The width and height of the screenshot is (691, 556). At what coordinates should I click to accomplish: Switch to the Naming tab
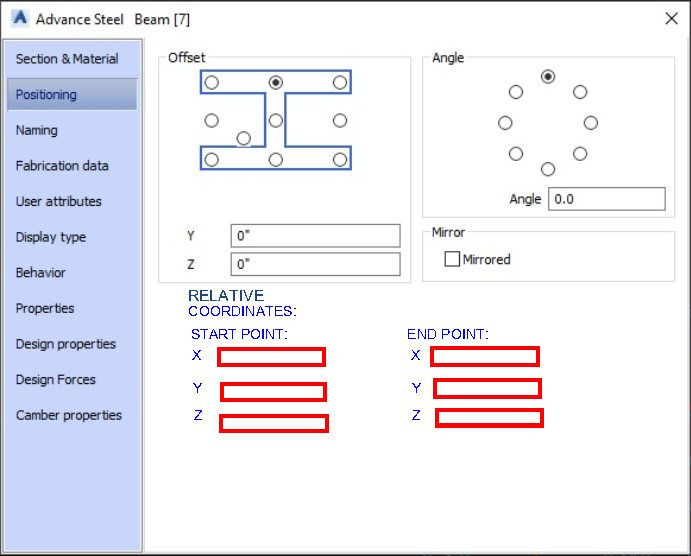(72, 130)
